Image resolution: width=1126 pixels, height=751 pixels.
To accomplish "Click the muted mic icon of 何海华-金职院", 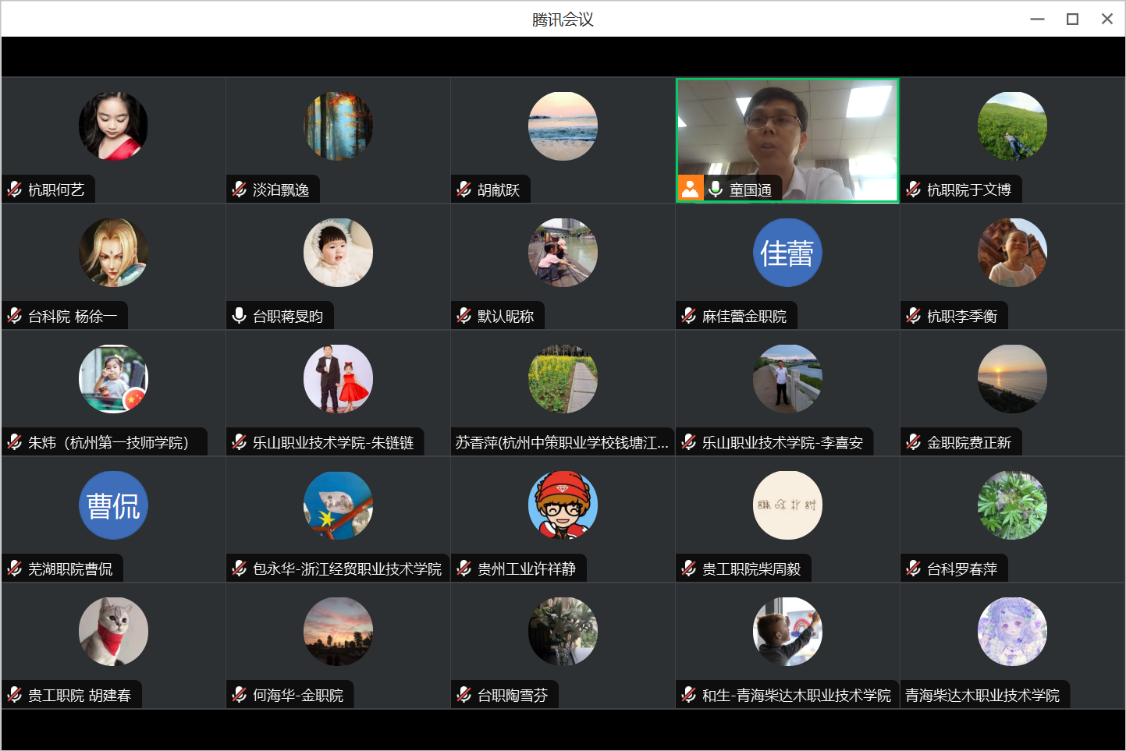I will tap(239, 695).
